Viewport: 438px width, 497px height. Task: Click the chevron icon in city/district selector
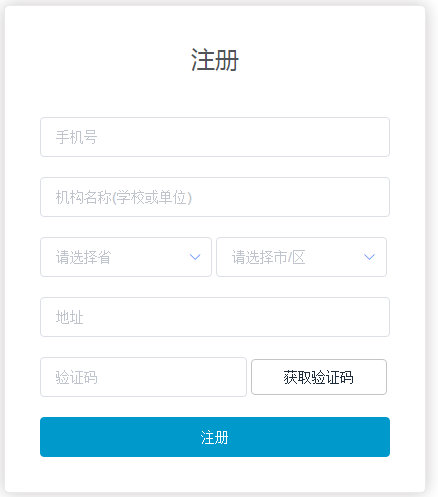[x=369, y=257]
